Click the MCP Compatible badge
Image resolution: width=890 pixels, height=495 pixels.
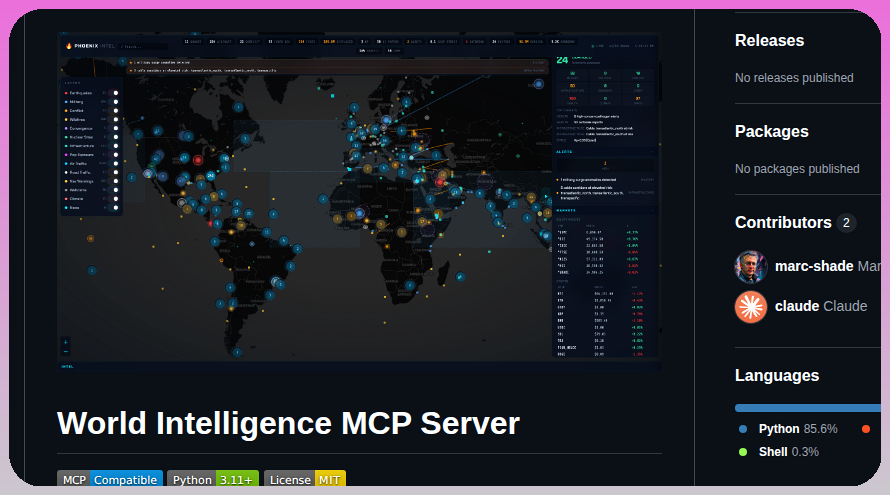point(110,479)
